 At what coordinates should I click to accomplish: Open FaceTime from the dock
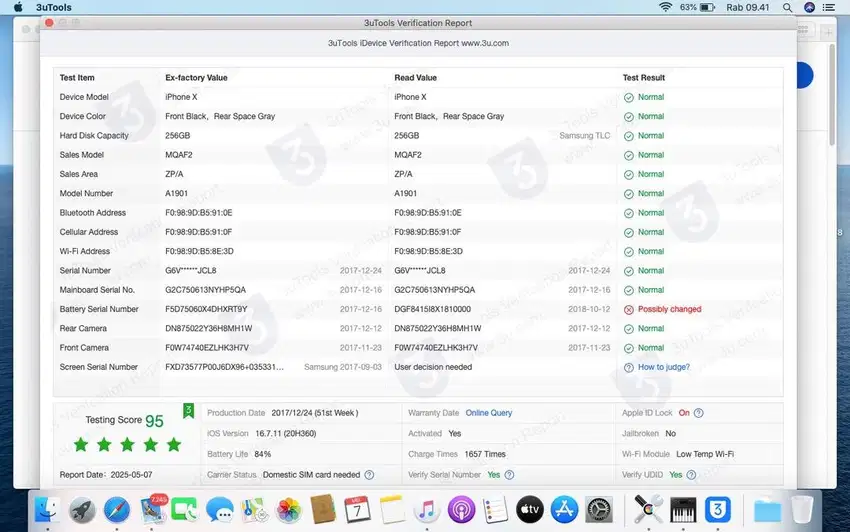(185, 510)
